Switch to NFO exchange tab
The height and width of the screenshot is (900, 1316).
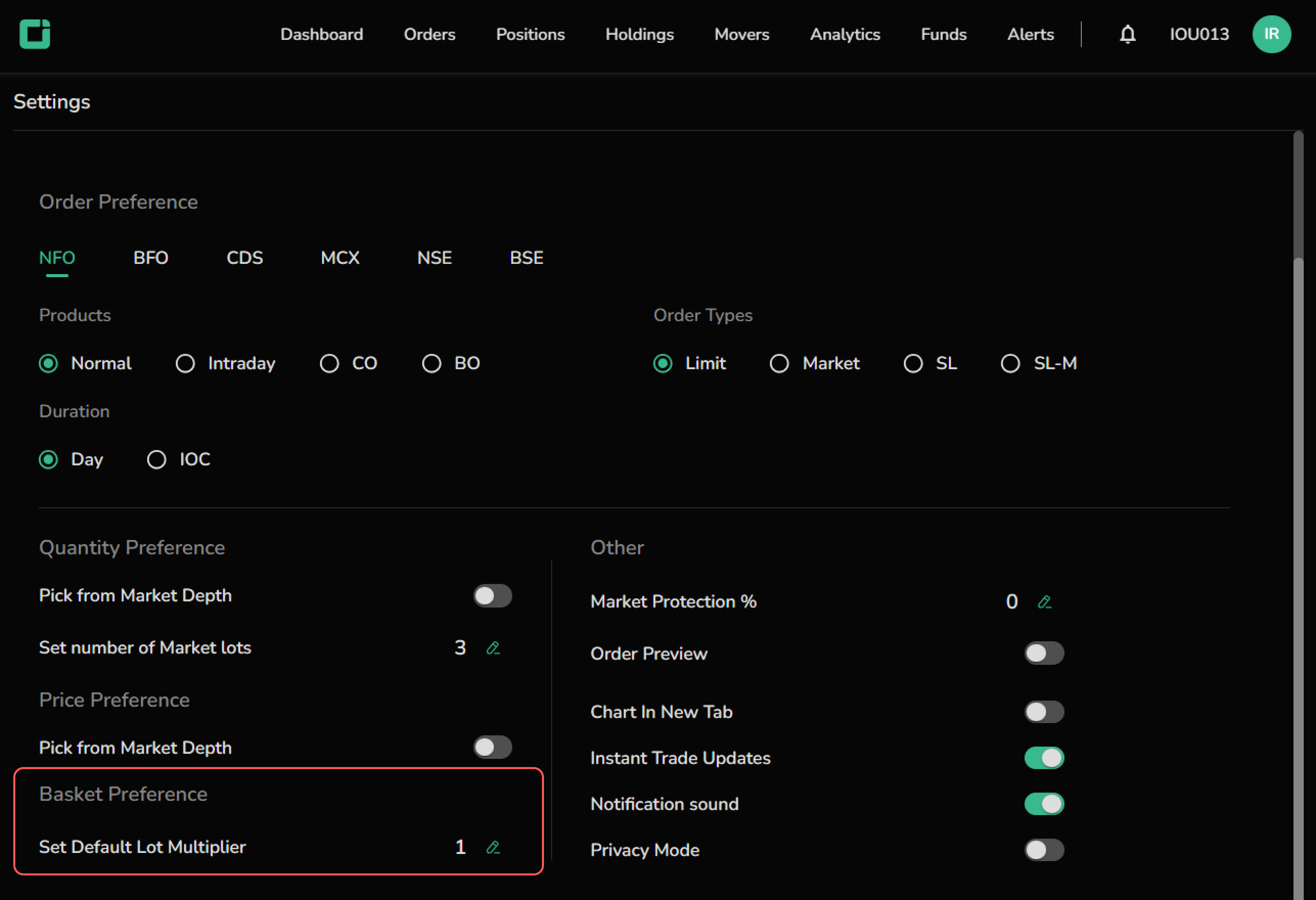(57, 258)
